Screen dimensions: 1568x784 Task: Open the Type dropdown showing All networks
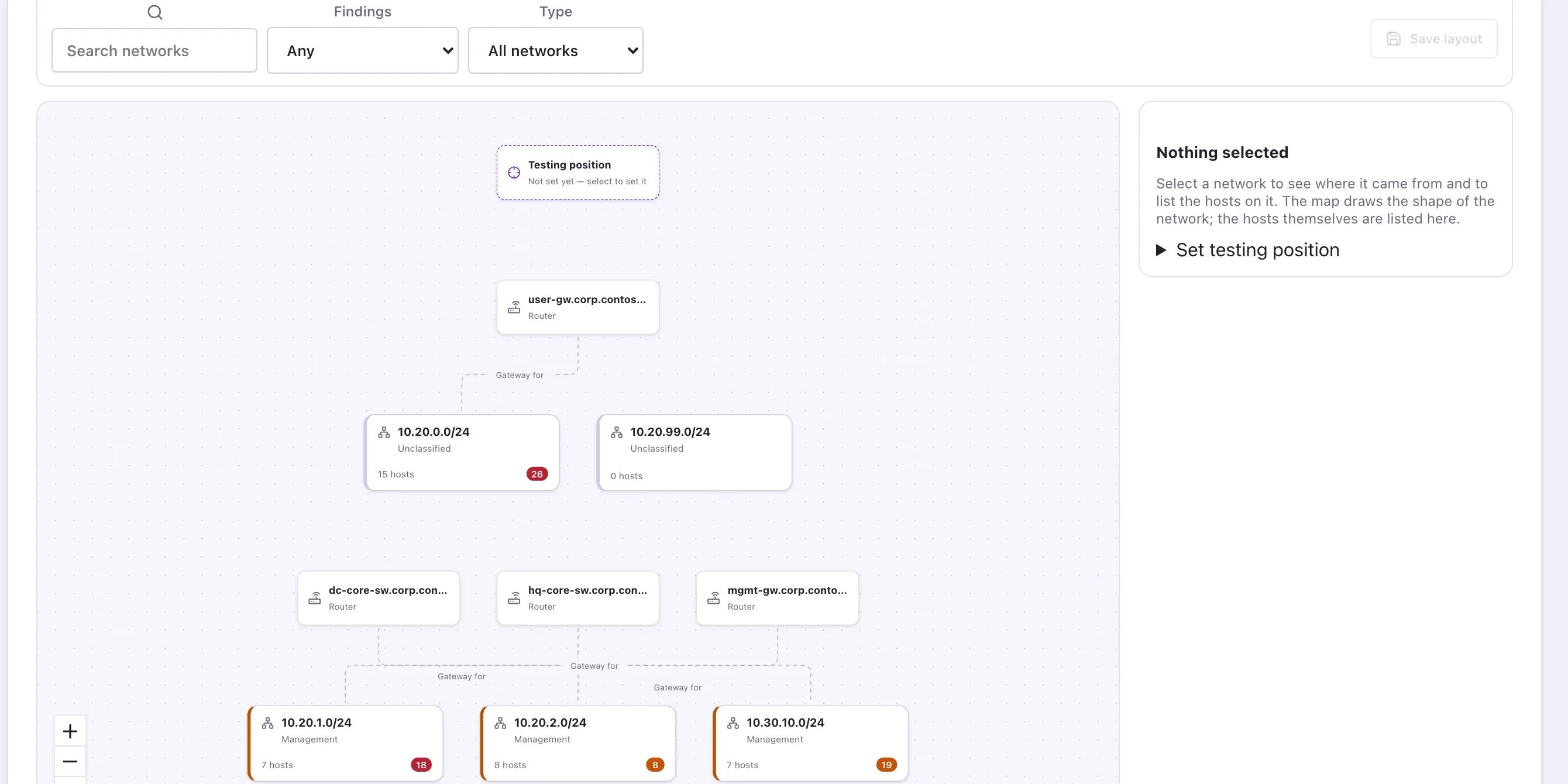click(555, 50)
